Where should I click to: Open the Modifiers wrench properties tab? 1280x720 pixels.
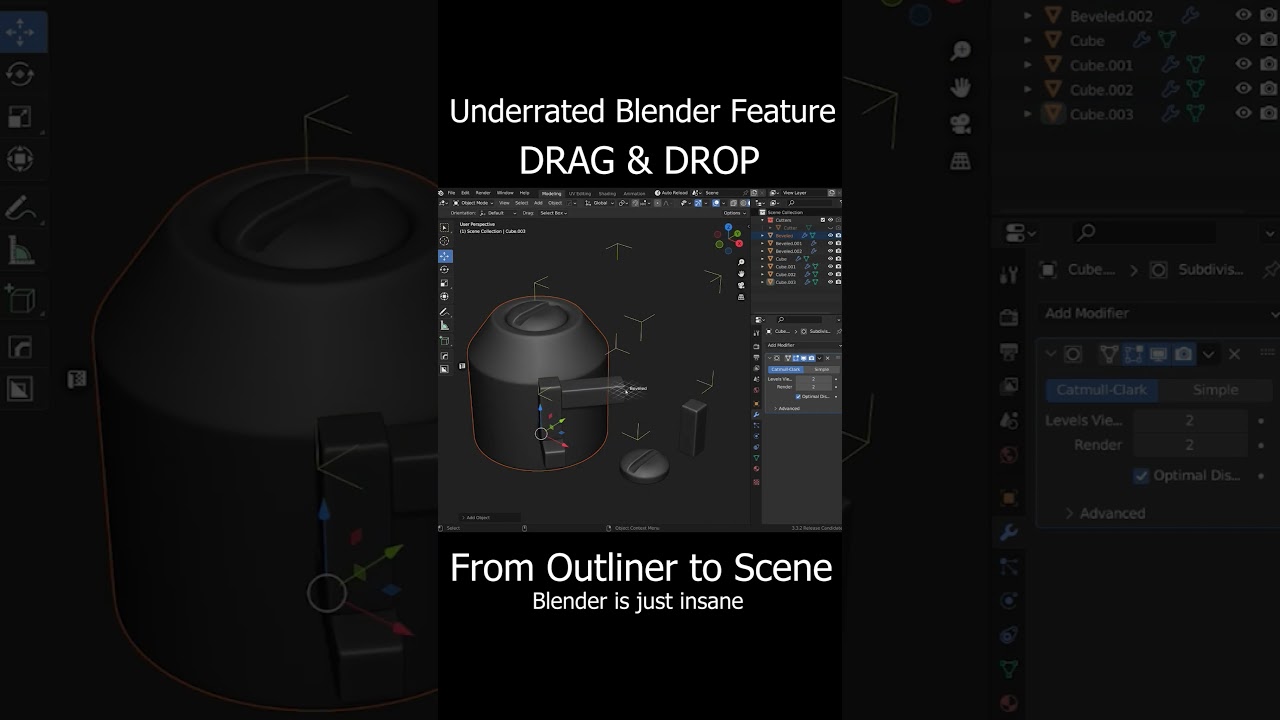[756, 414]
